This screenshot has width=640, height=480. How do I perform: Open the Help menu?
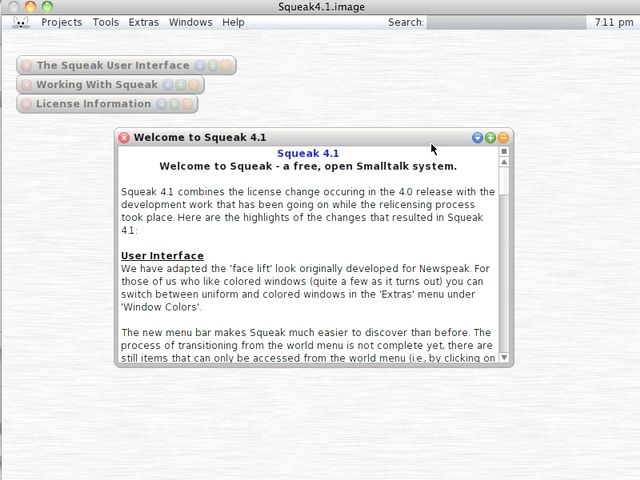click(x=233, y=22)
